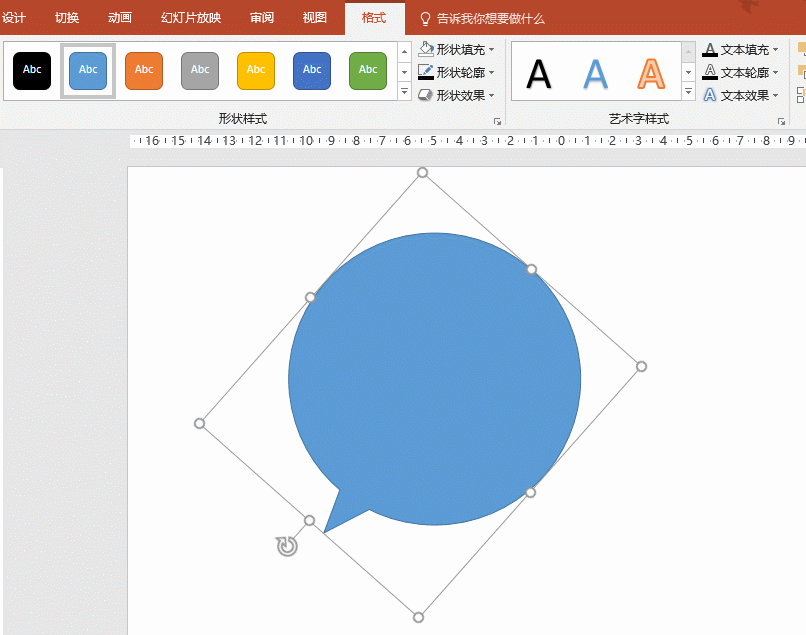Open the 形状样式 dialog launcher
This screenshot has width=806, height=635.
[497, 121]
